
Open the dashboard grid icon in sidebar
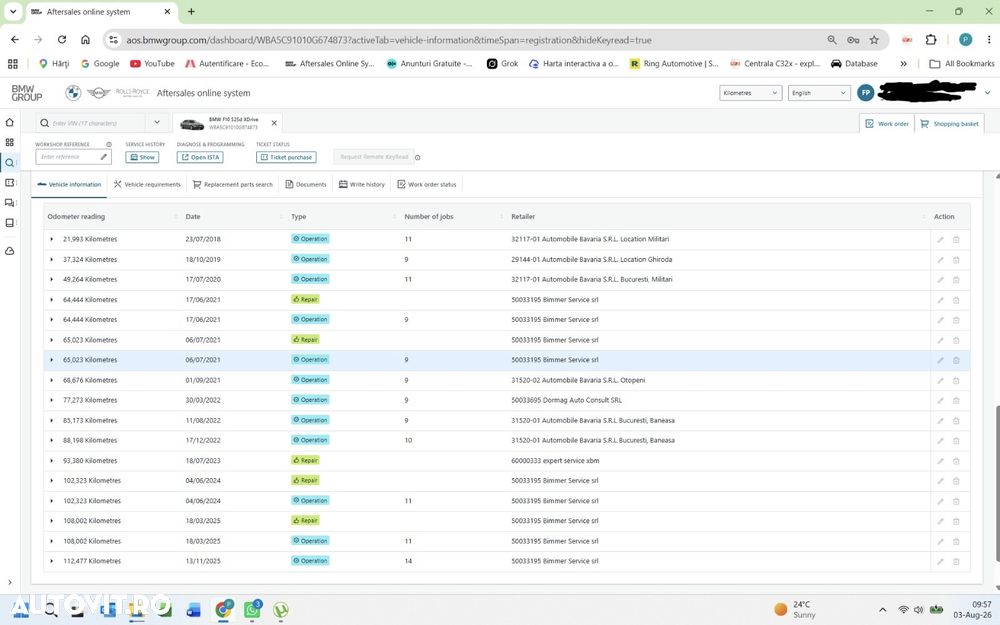tap(10, 142)
